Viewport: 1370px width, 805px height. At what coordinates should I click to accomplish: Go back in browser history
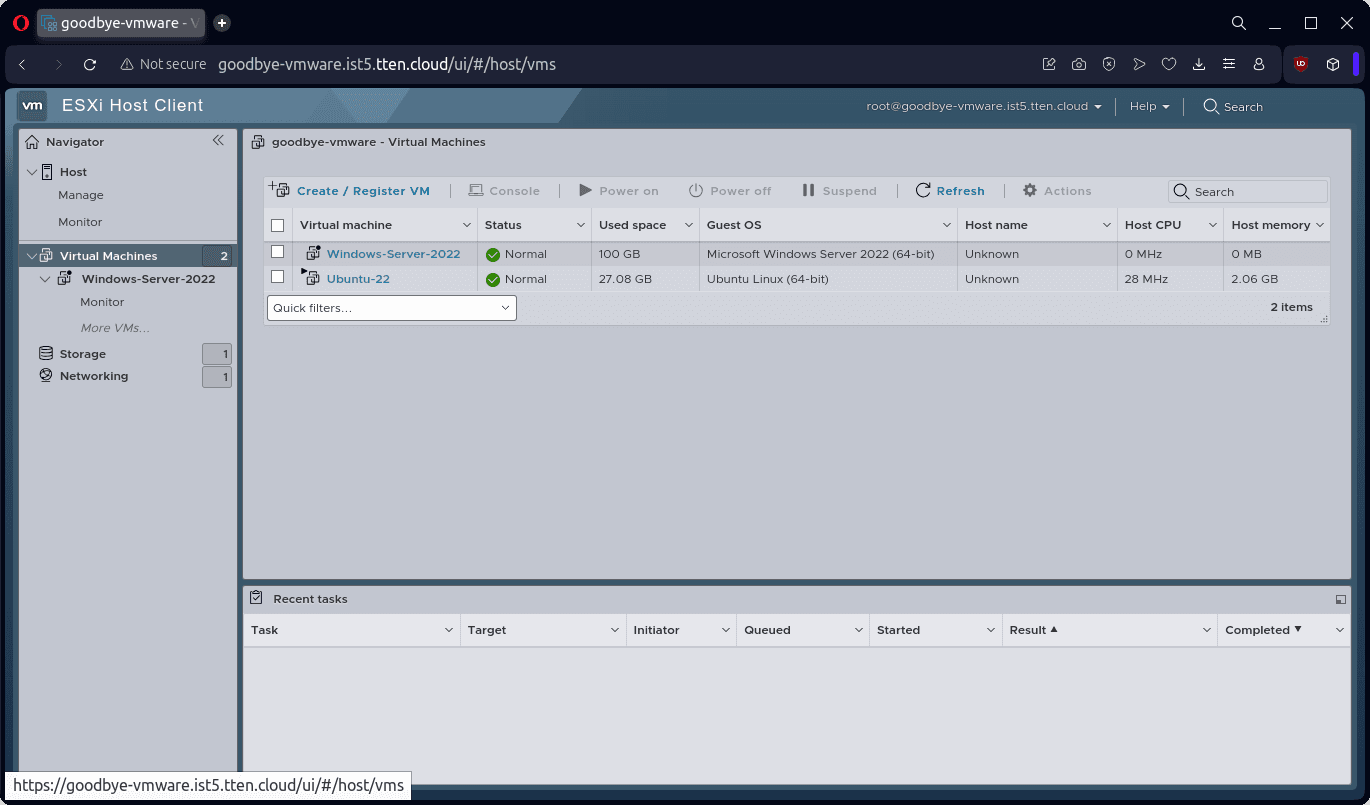click(x=22, y=64)
